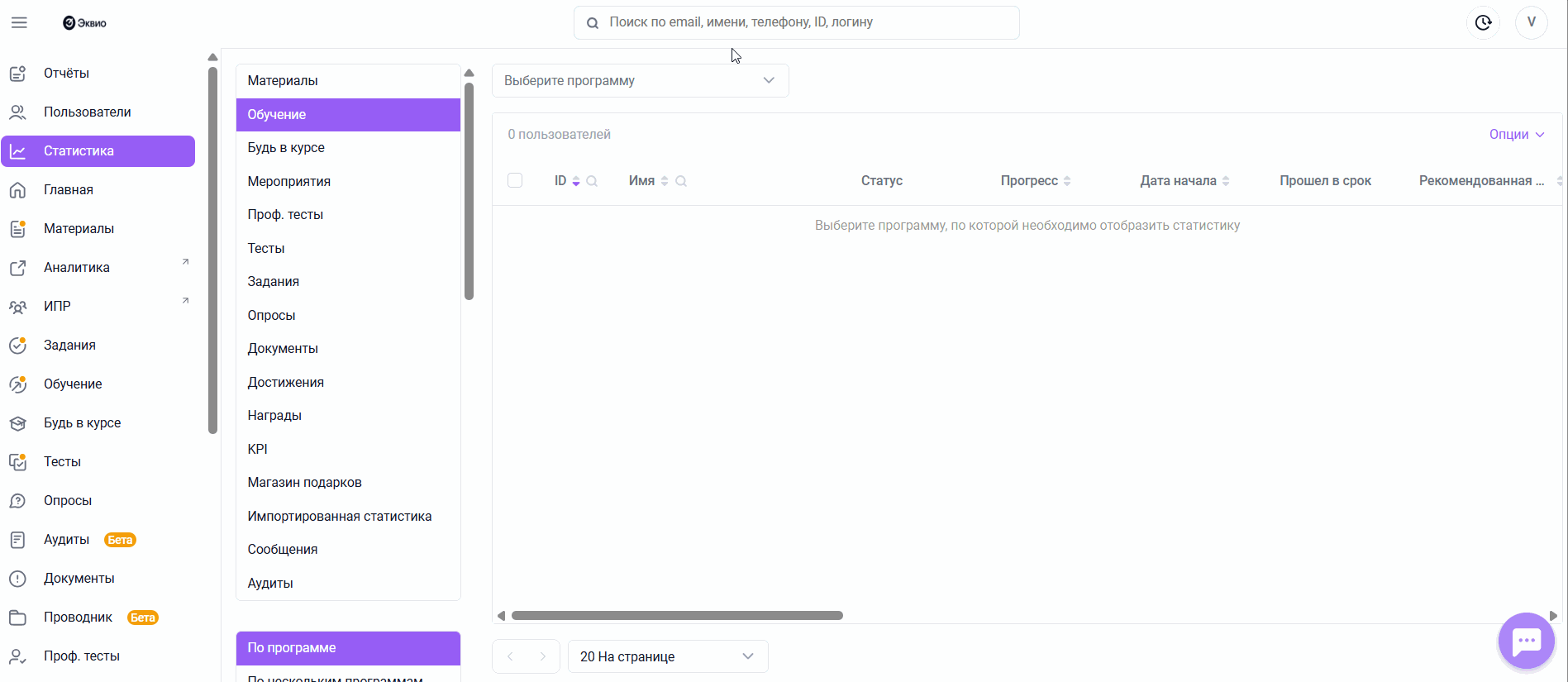Screen dimensions: 1568x682
Task: Click the search icon beside ID column
Action: click(x=592, y=181)
